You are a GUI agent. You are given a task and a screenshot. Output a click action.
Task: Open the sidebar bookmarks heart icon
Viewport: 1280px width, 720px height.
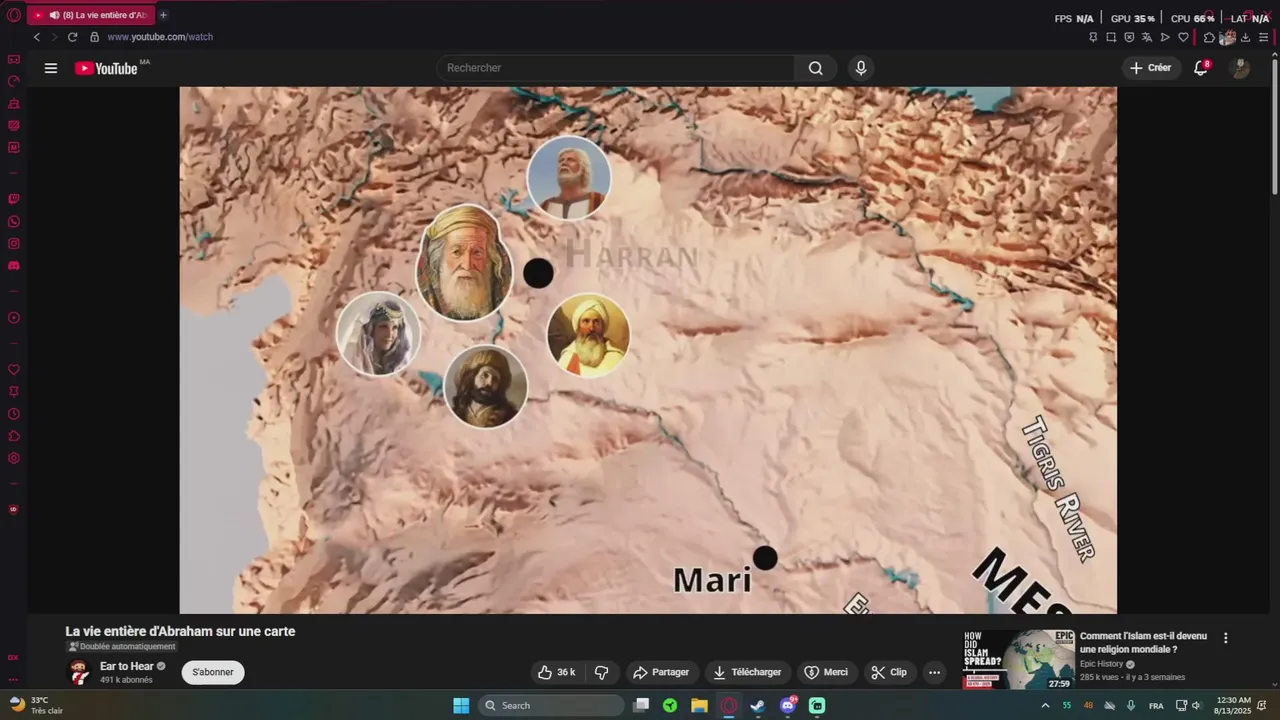pos(14,370)
